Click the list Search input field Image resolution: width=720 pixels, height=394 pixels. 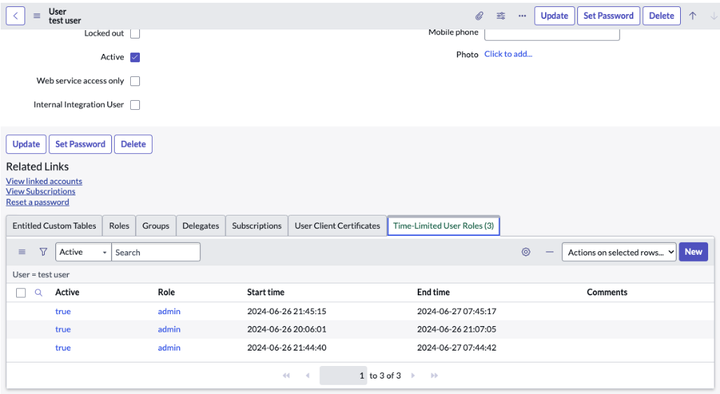click(x=156, y=252)
